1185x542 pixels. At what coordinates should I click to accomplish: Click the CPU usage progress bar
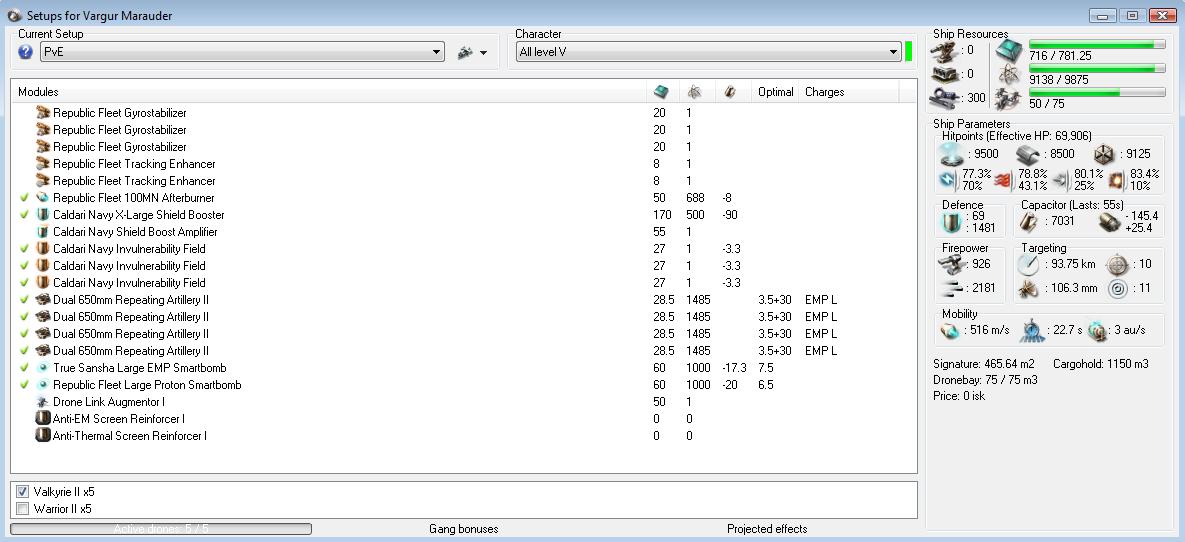[1097, 45]
